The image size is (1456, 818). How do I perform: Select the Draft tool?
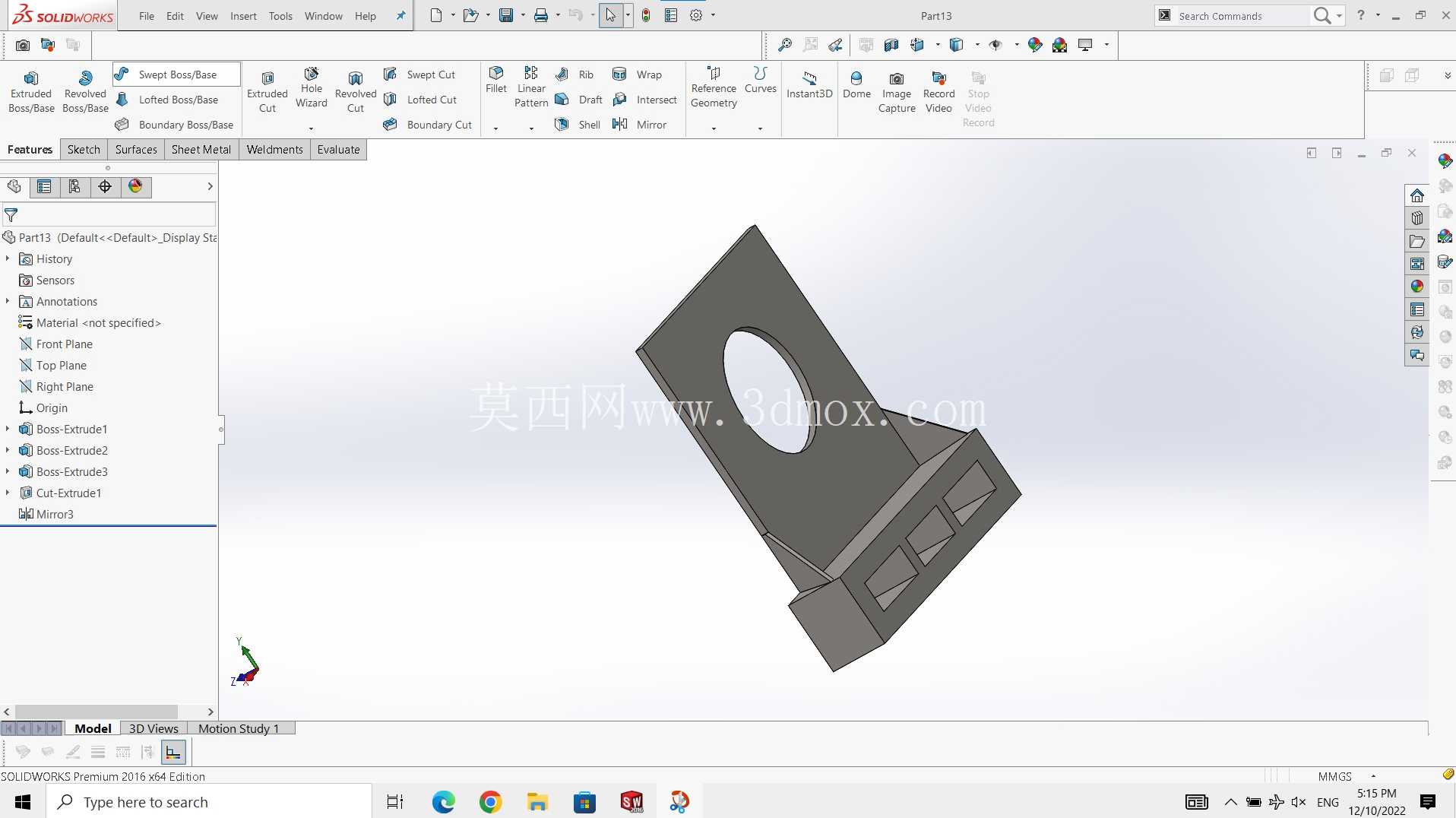tap(579, 100)
